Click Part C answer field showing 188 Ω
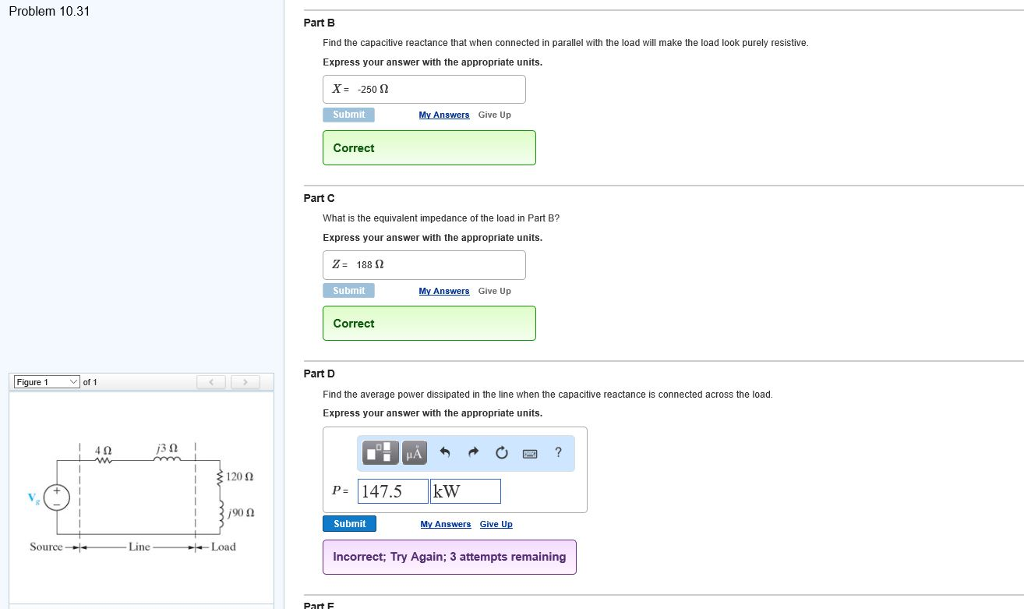 click(x=424, y=265)
